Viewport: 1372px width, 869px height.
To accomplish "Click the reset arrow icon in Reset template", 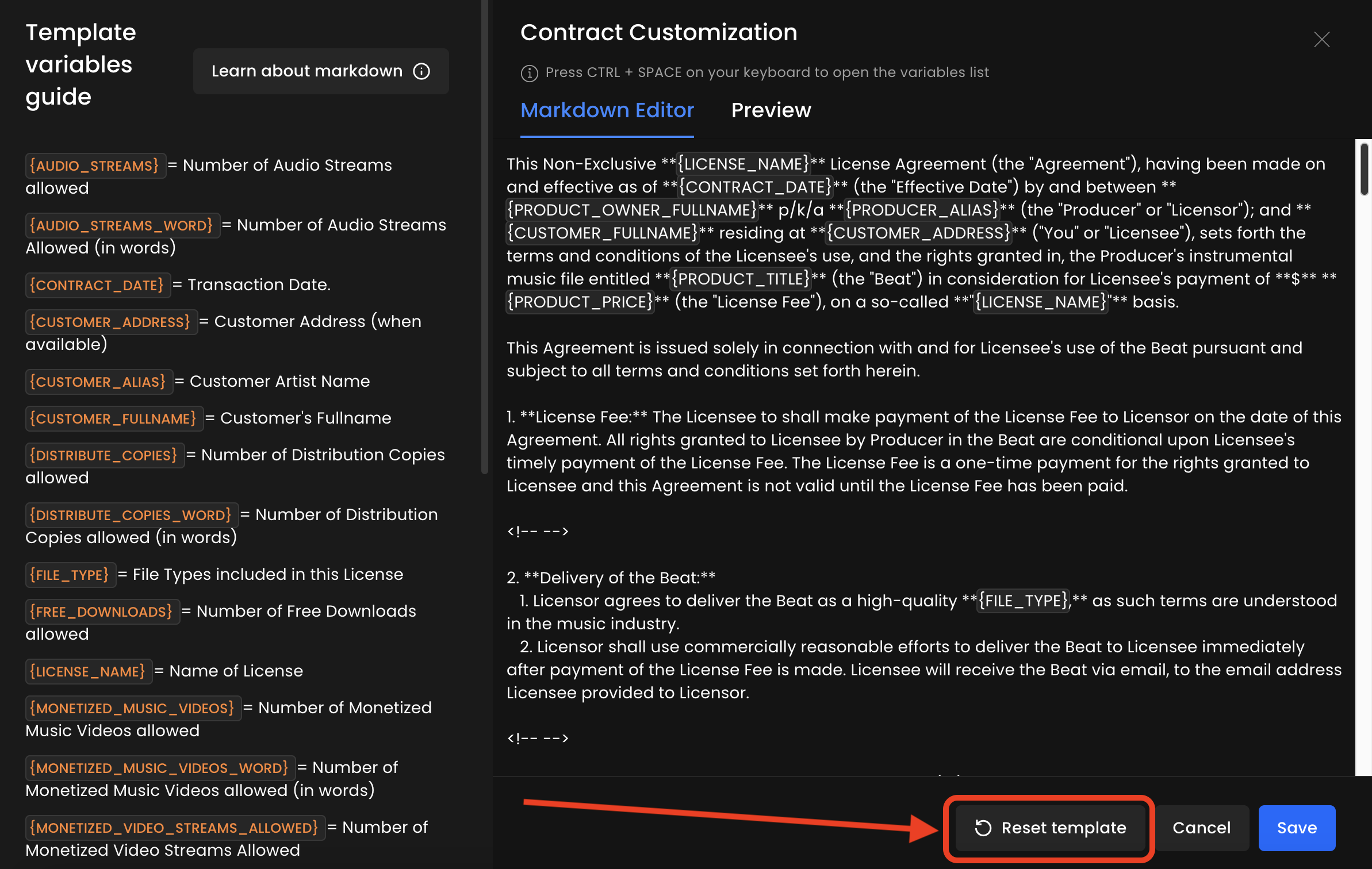I will point(983,828).
